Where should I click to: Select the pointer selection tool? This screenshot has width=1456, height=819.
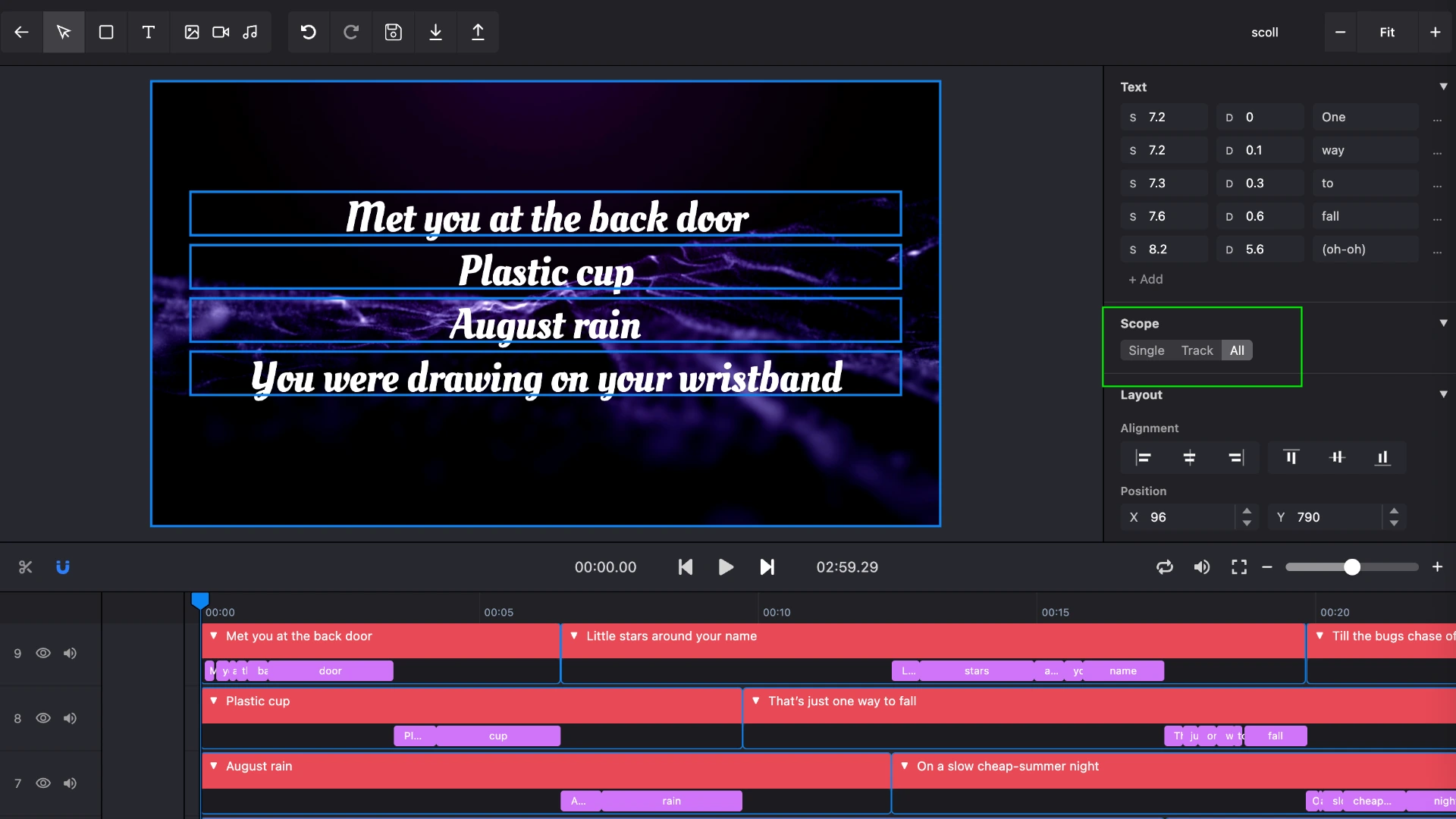pos(64,32)
